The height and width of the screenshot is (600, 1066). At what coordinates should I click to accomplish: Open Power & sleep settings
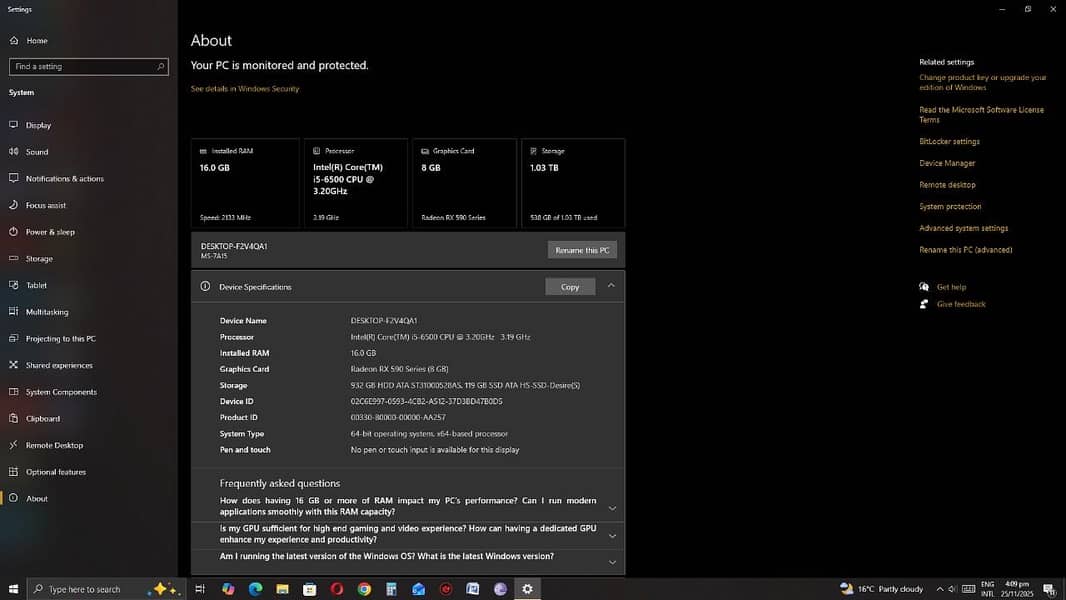pos(50,232)
